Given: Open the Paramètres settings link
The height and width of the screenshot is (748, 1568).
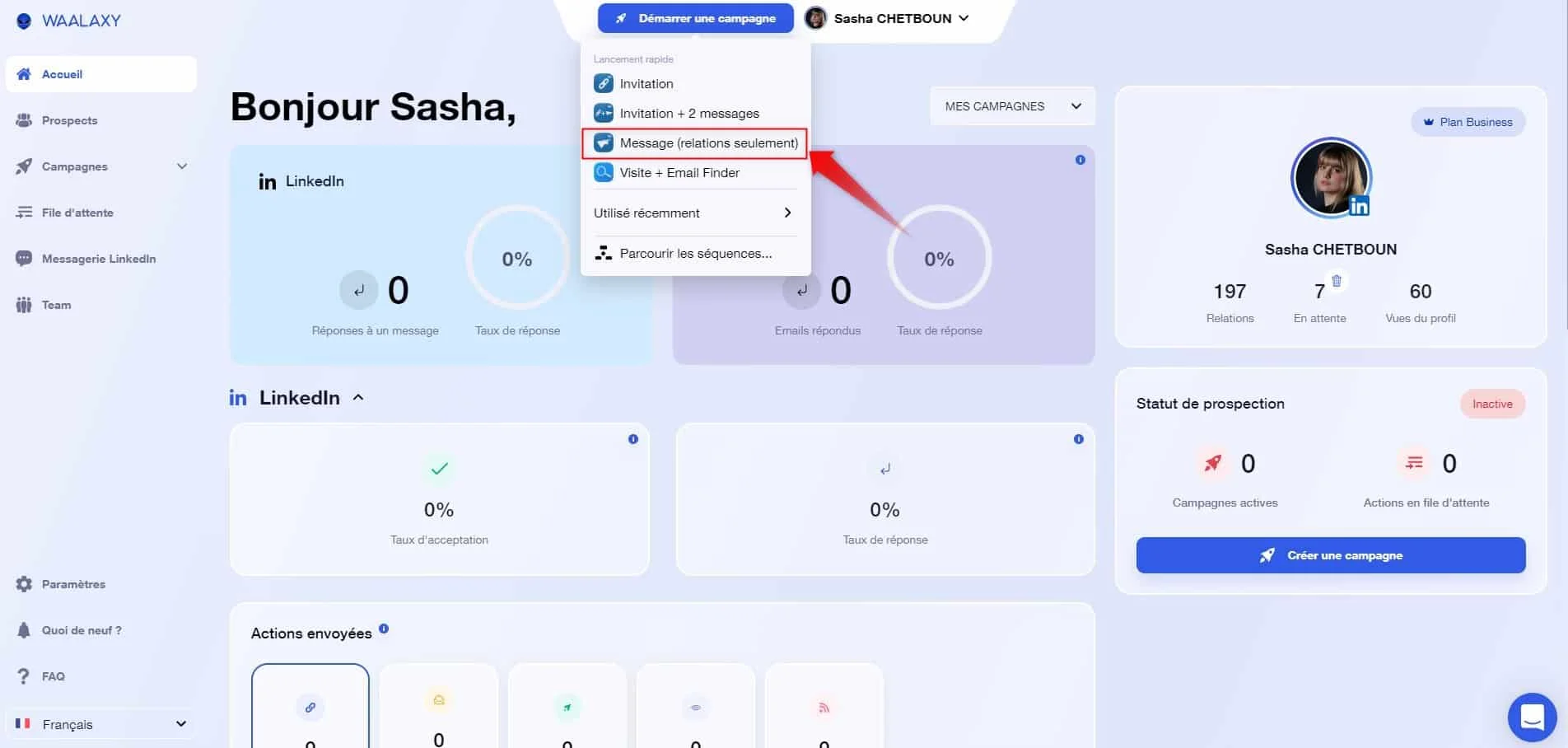Looking at the screenshot, I should pyautogui.click(x=101, y=584).
